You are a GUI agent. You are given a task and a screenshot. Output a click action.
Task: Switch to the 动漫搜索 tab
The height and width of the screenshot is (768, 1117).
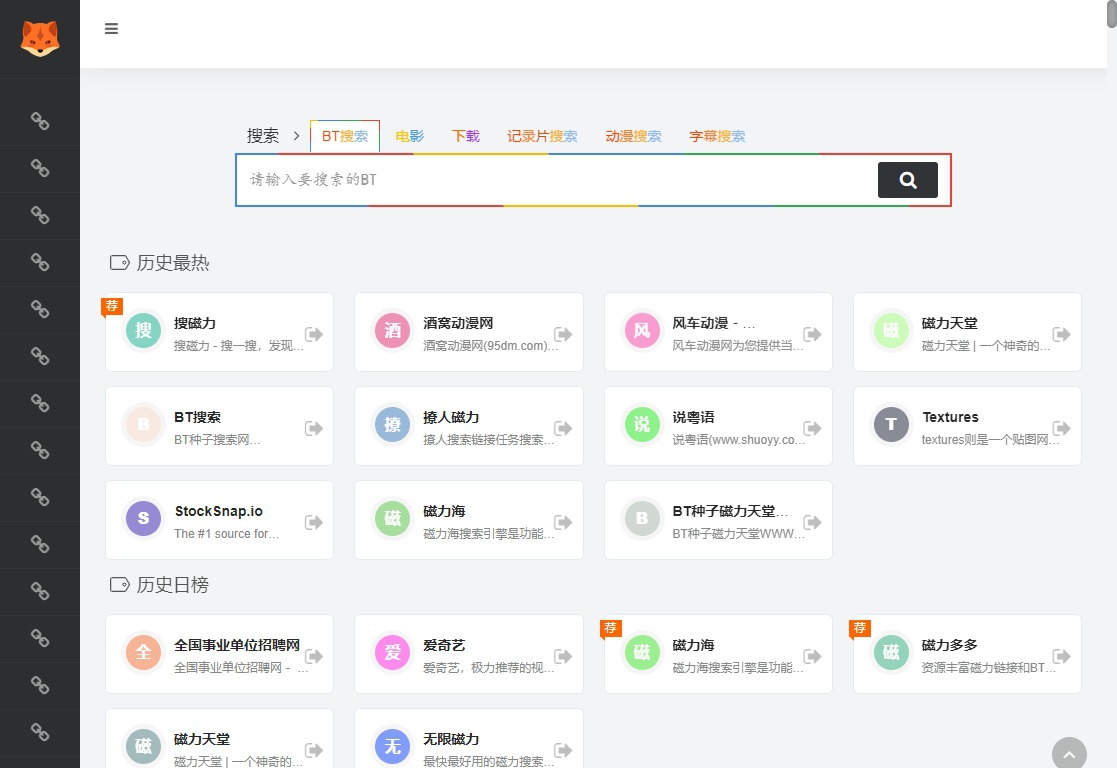[x=633, y=136]
